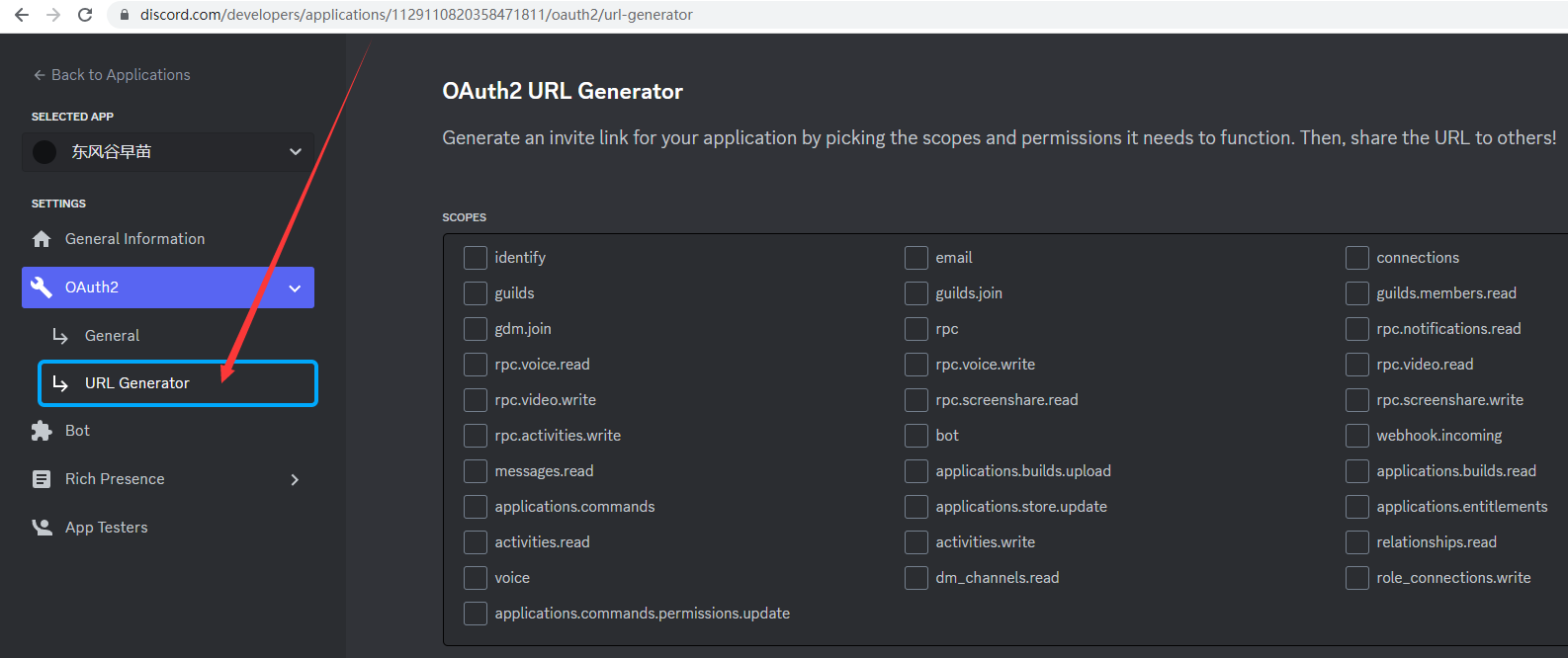The height and width of the screenshot is (658, 1568).
Task: Click the browser address bar URL
Action: pos(416,15)
